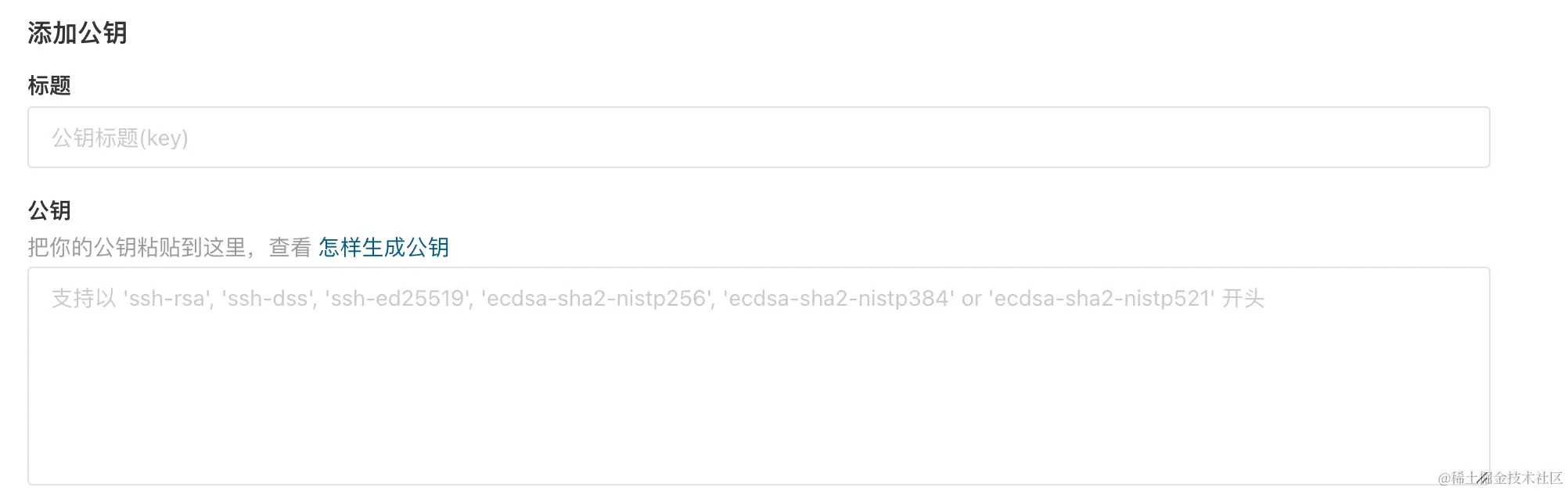This screenshot has height=491, width=1568.
Task: Click the 添加公钥 page heading
Action: pos(77,33)
